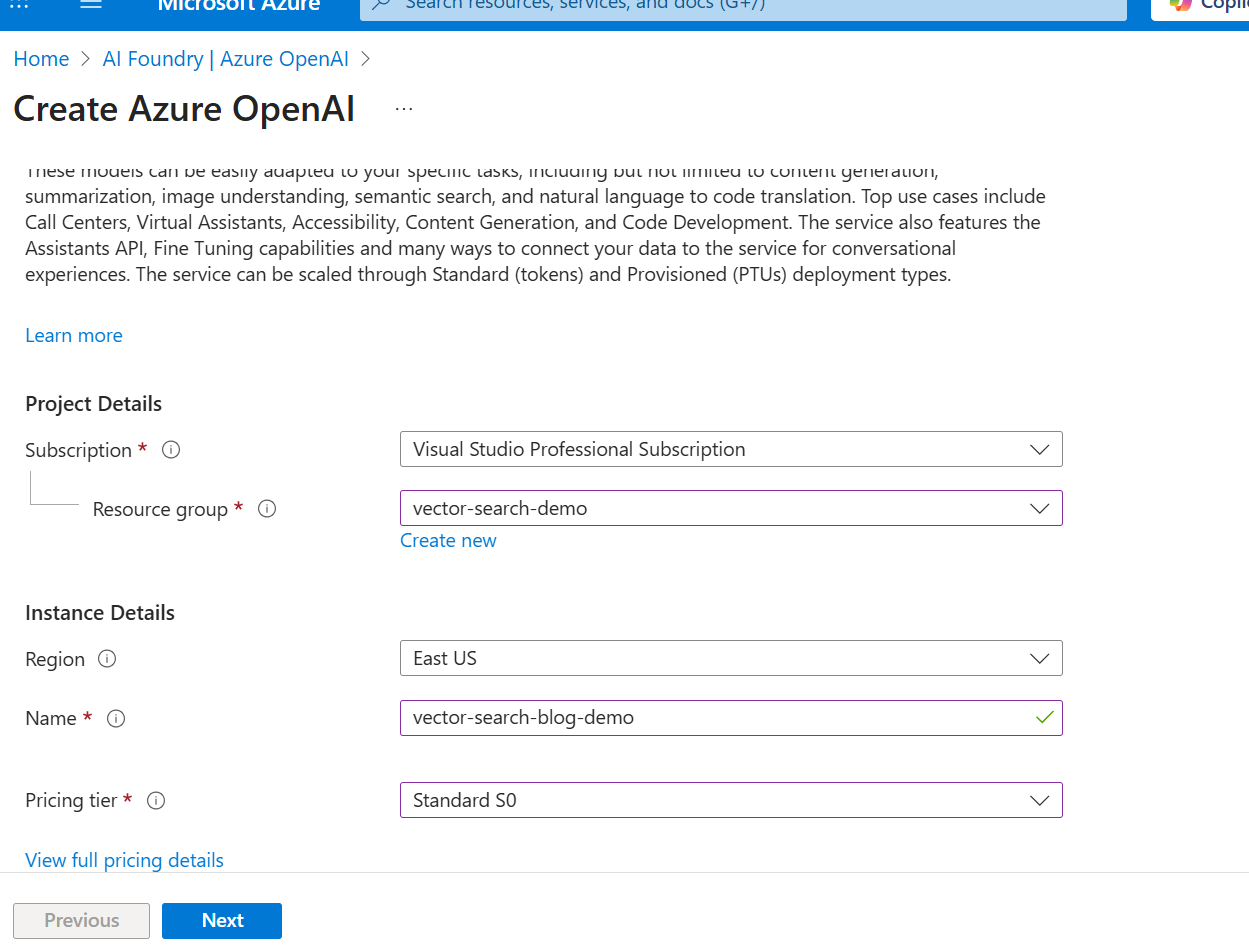
Task: Click the Subscription field label
Action: coord(78,450)
